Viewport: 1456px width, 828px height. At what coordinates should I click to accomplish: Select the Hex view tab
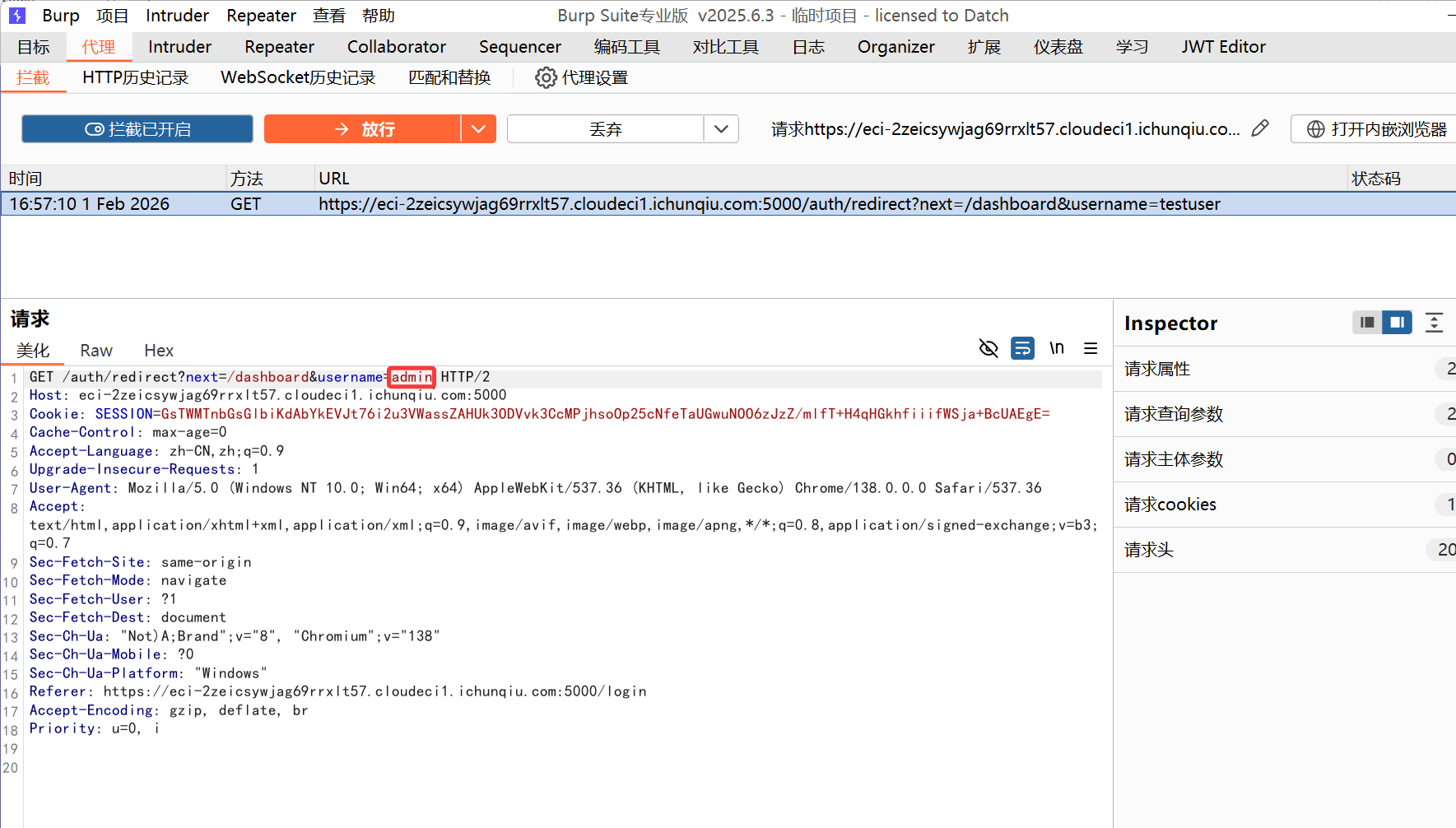[x=159, y=351]
